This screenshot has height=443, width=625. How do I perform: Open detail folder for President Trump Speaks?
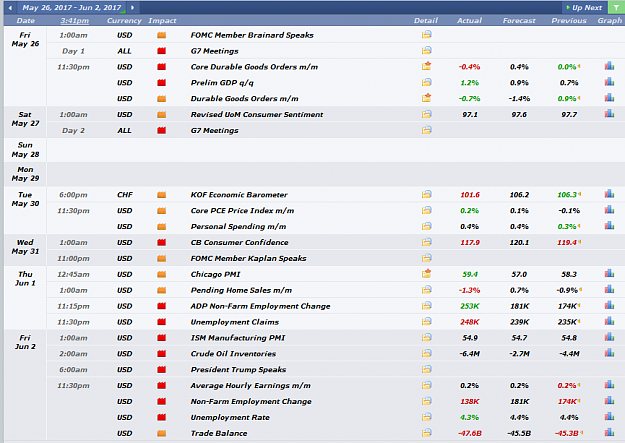coord(426,369)
